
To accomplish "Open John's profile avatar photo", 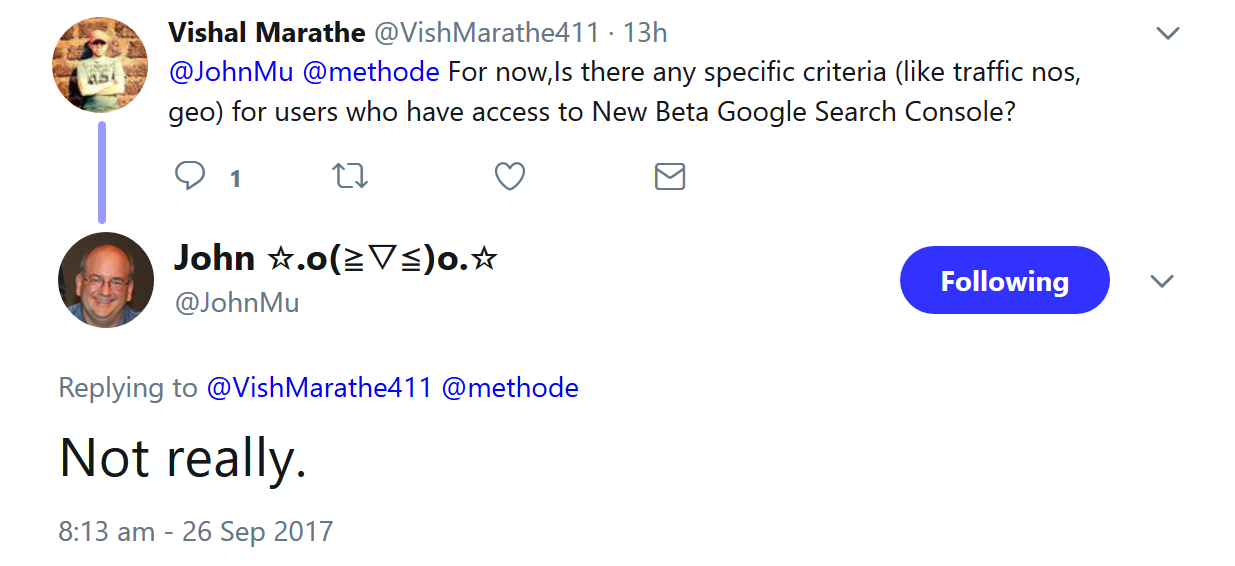I will tap(106, 279).
